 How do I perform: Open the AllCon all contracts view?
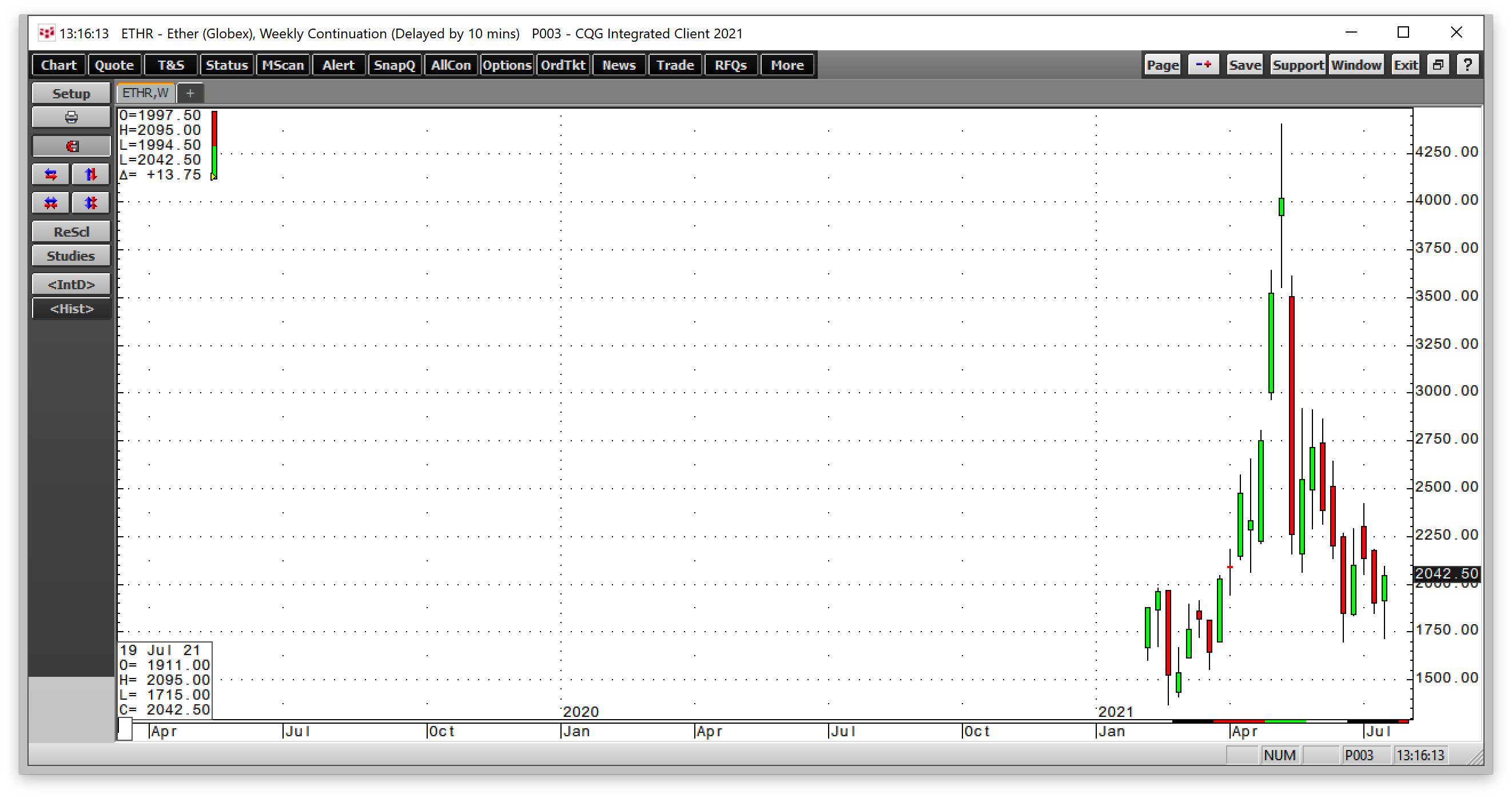[x=451, y=65]
